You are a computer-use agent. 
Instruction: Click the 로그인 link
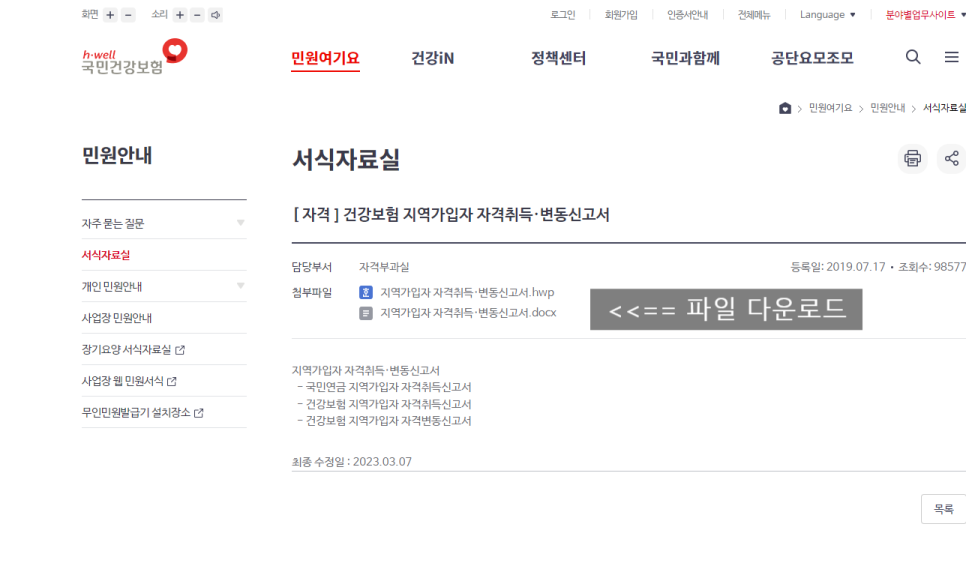pyautogui.click(x=562, y=15)
